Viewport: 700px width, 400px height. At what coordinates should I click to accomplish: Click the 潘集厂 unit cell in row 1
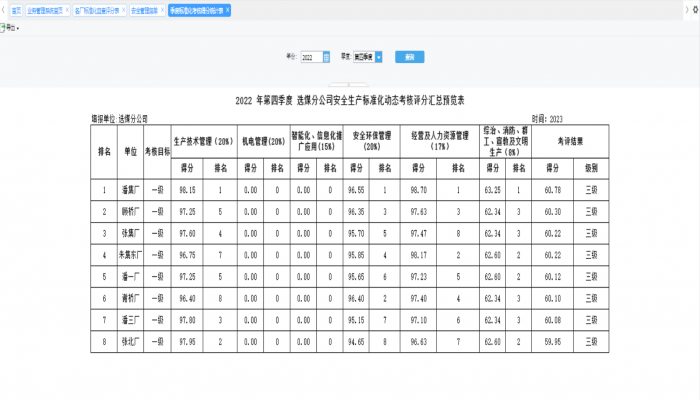(x=130, y=188)
